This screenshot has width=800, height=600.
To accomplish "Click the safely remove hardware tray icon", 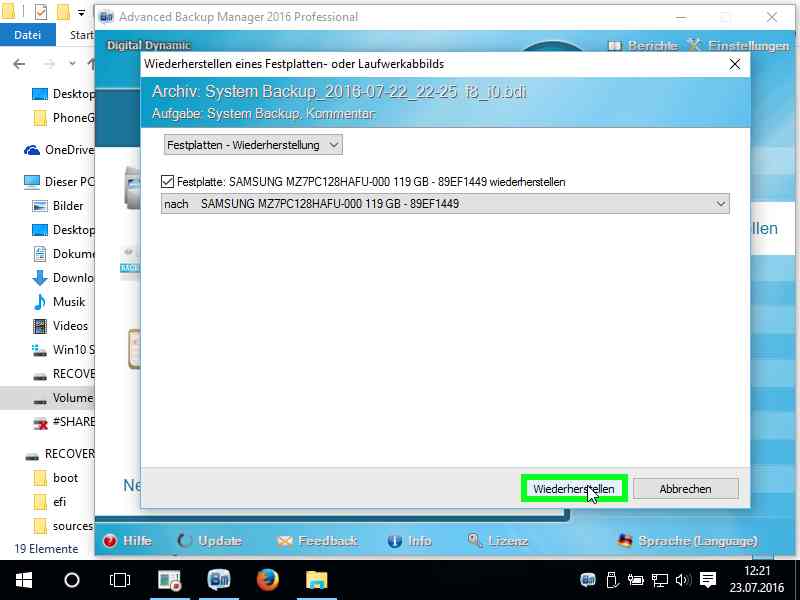I will 612,580.
